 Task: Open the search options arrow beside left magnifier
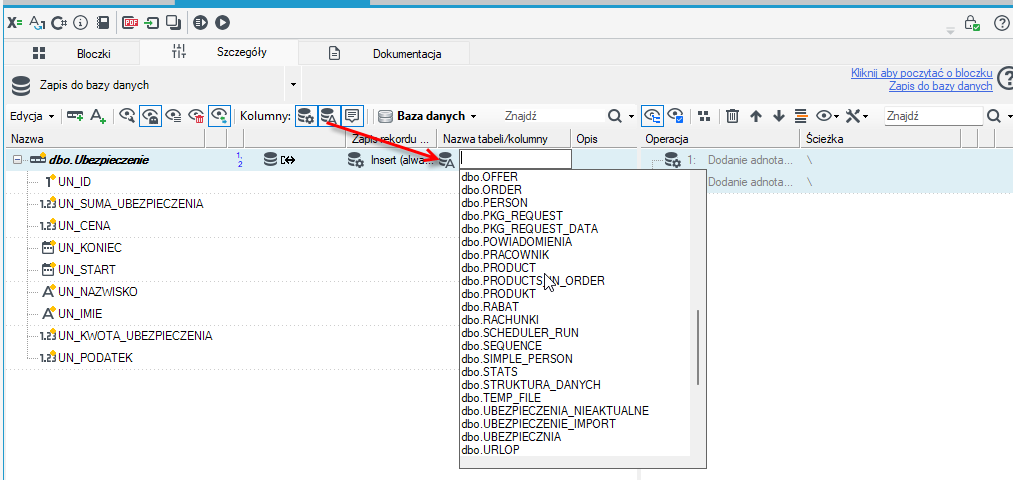click(631, 117)
